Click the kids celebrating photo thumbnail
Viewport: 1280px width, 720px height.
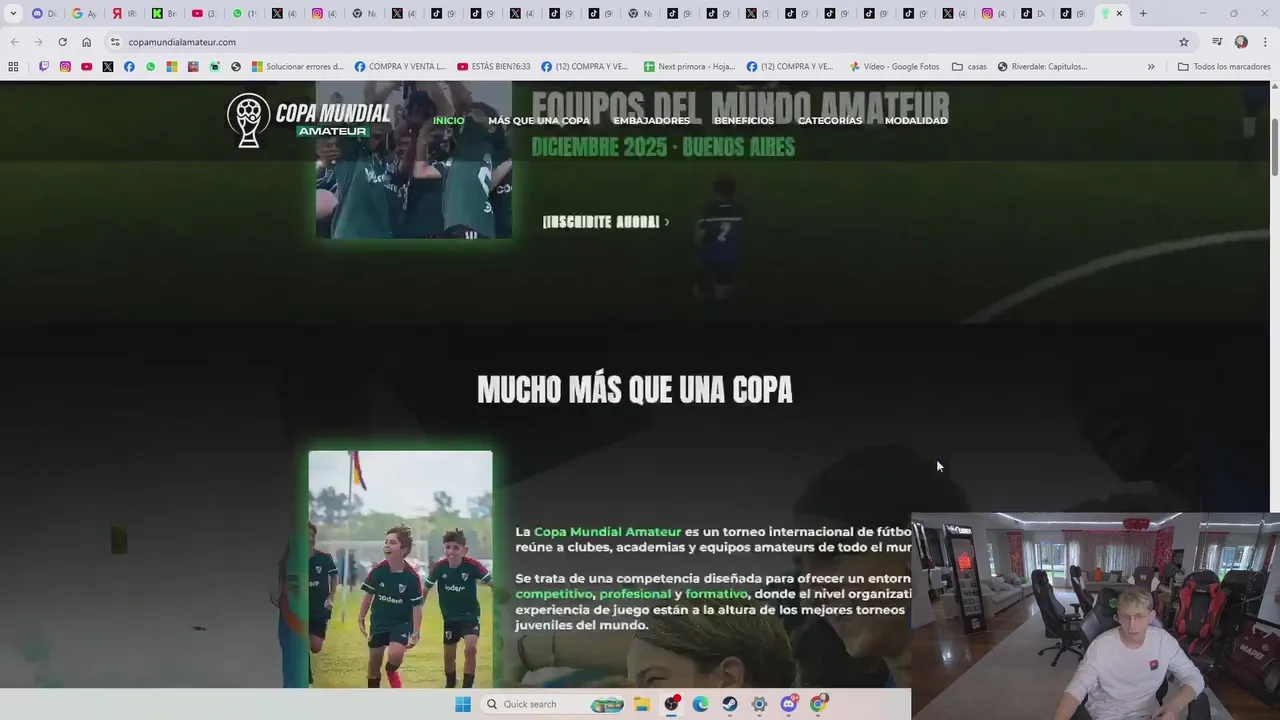[400, 569]
